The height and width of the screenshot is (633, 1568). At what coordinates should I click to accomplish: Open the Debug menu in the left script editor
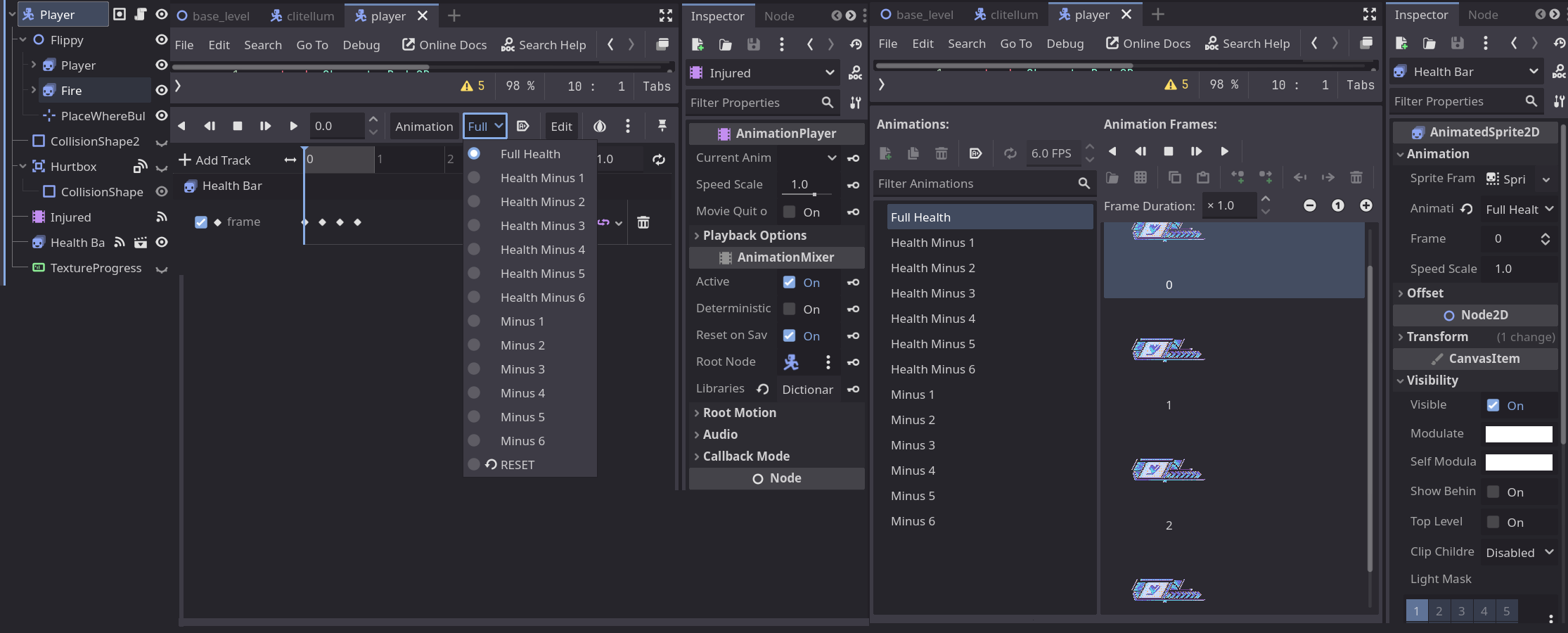click(x=361, y=45)
